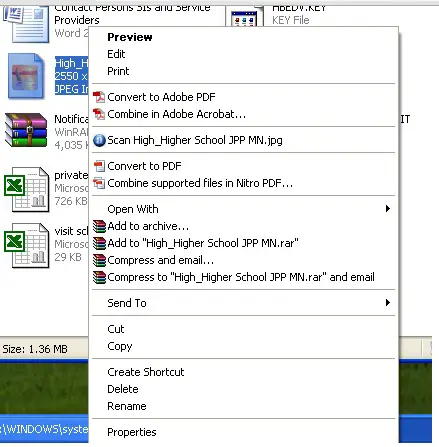Click the WinRAR icon beside Compress and email
This screenshot has height=447, width=439.
pos(99,260)
